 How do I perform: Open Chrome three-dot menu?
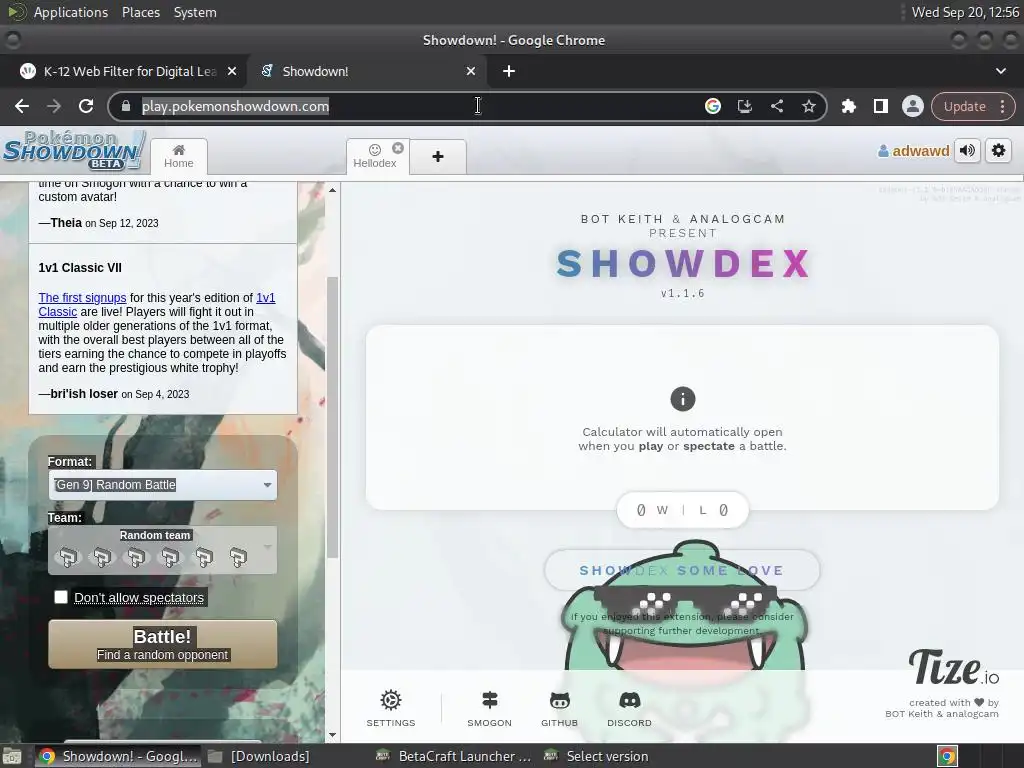1002,106
